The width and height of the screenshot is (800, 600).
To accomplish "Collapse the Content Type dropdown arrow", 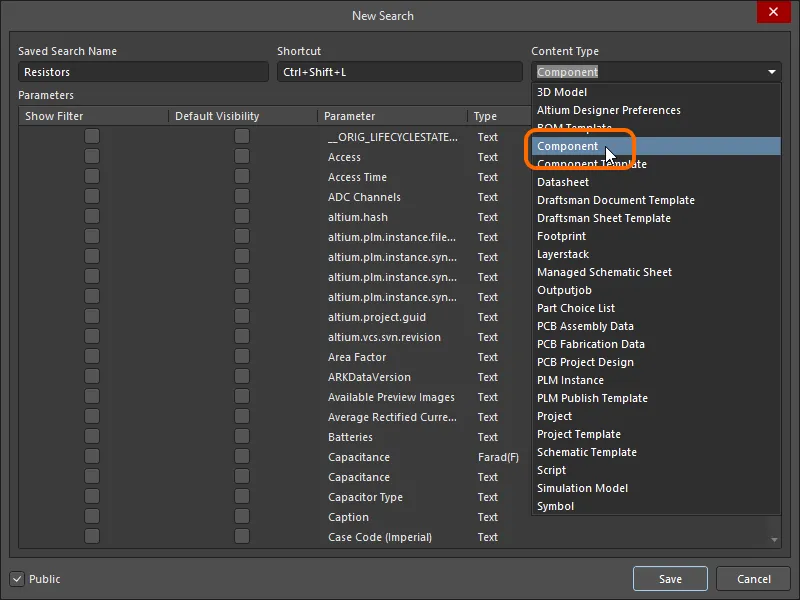I will tap(771, 71).
